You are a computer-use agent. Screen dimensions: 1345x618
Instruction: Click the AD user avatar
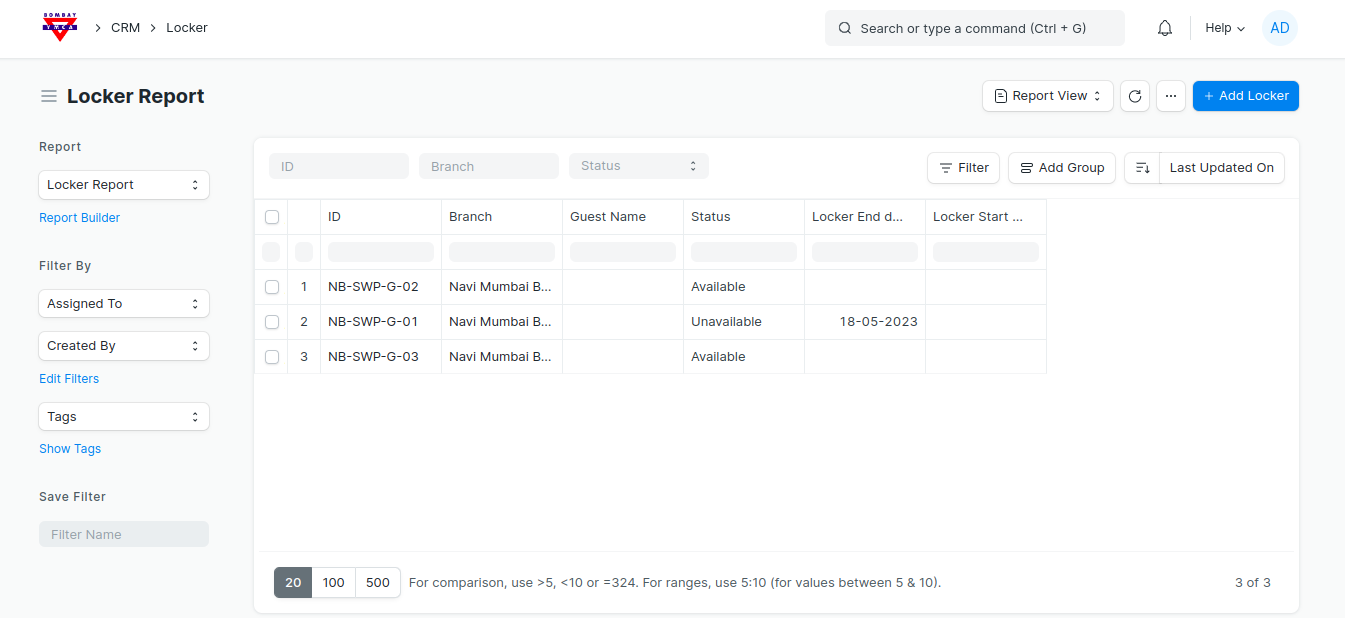[x=1279, y=28]
